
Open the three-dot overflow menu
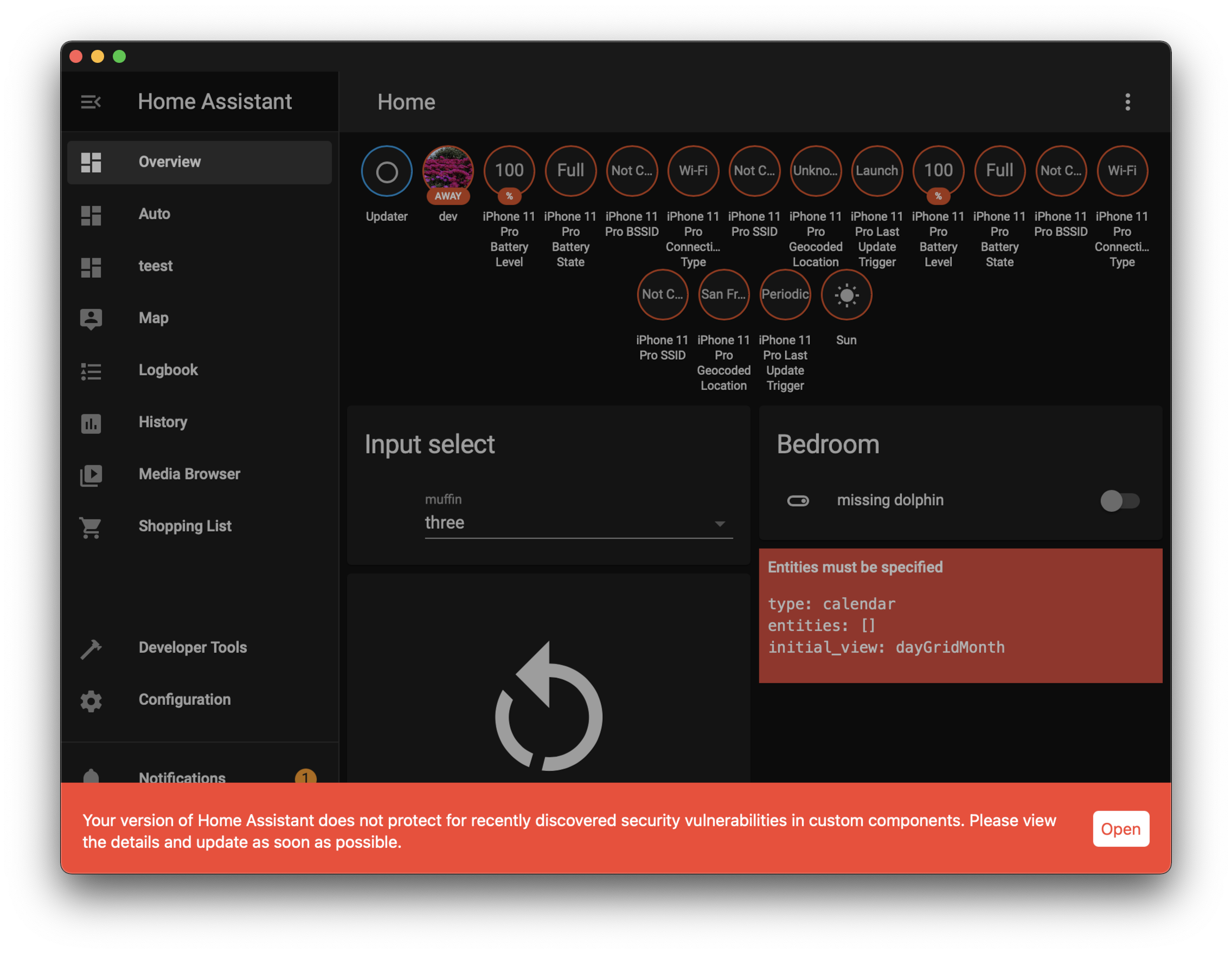[1127, 102]
